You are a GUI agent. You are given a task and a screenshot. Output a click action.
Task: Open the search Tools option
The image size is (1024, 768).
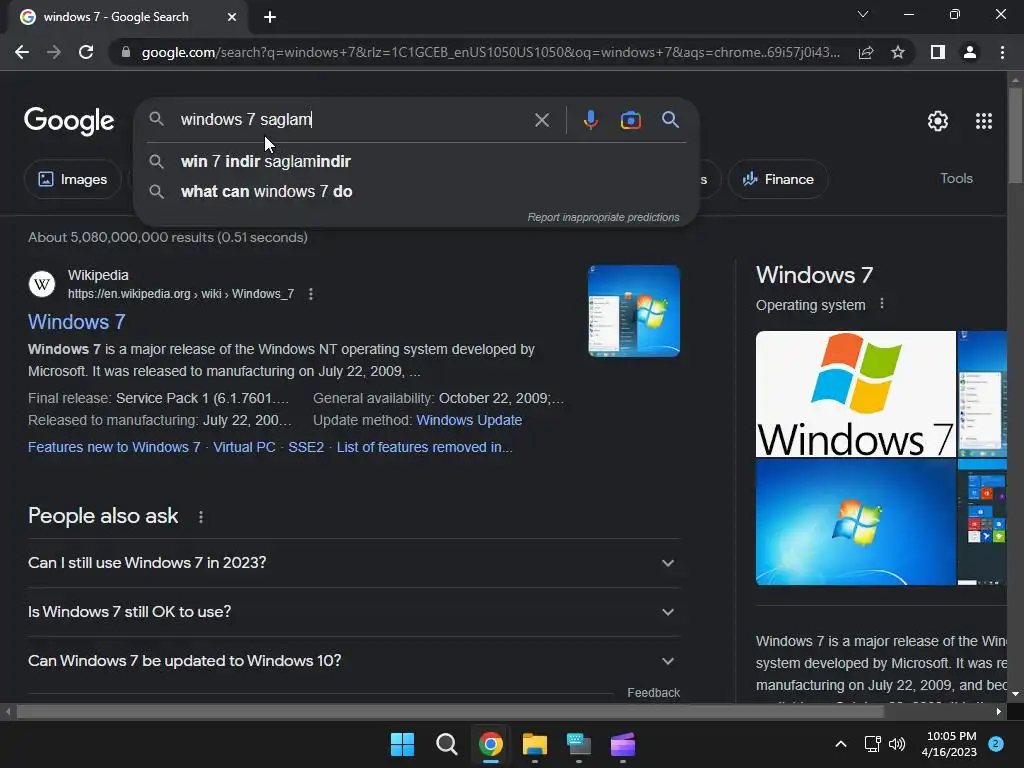pos(956,178)
